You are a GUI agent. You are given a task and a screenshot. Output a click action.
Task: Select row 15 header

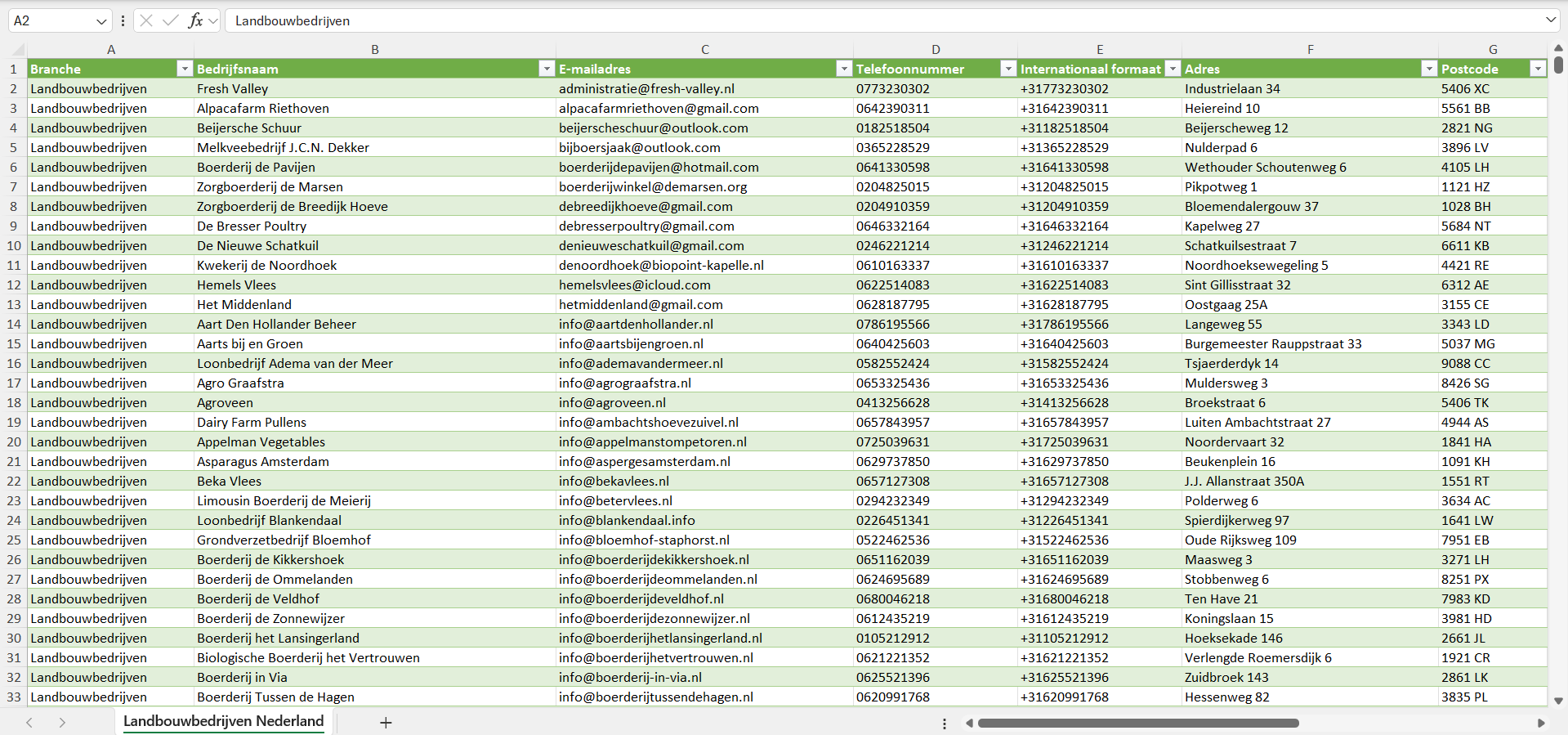(x=14, y=344)
